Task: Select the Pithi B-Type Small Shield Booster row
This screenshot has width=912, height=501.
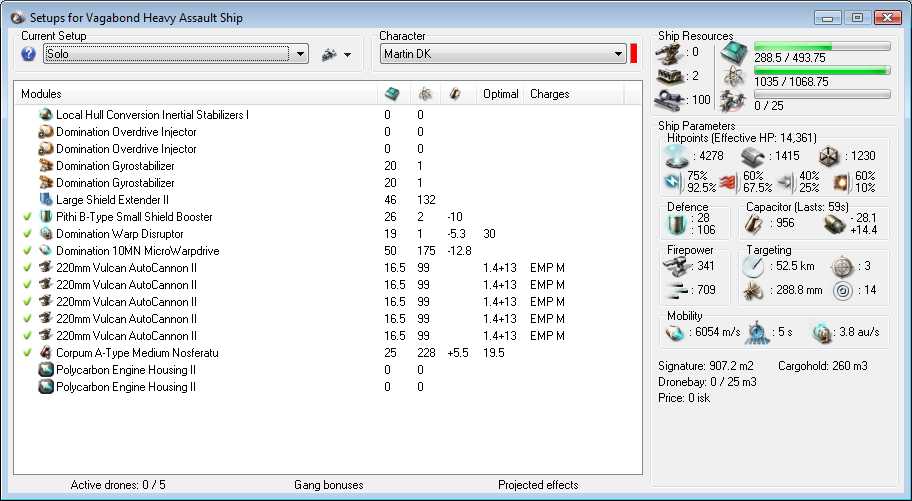Action: click(327, 216)
